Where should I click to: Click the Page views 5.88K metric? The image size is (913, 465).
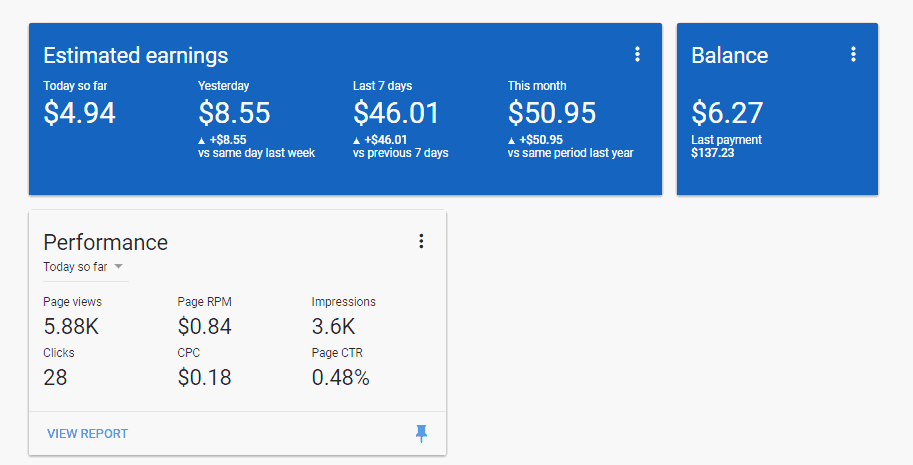point(71,326)
